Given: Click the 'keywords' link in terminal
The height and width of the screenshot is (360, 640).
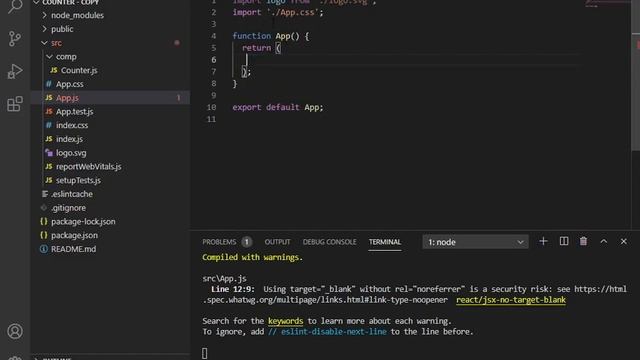Looking at the screenshot, I should [x=285, y=321].
